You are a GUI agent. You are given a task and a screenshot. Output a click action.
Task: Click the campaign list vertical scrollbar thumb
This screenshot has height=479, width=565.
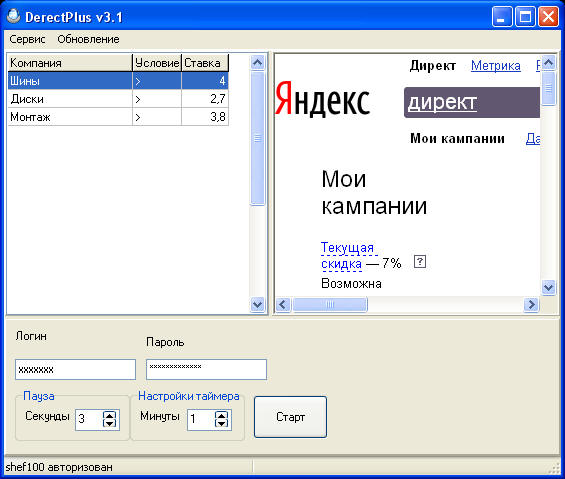[258, 138]
